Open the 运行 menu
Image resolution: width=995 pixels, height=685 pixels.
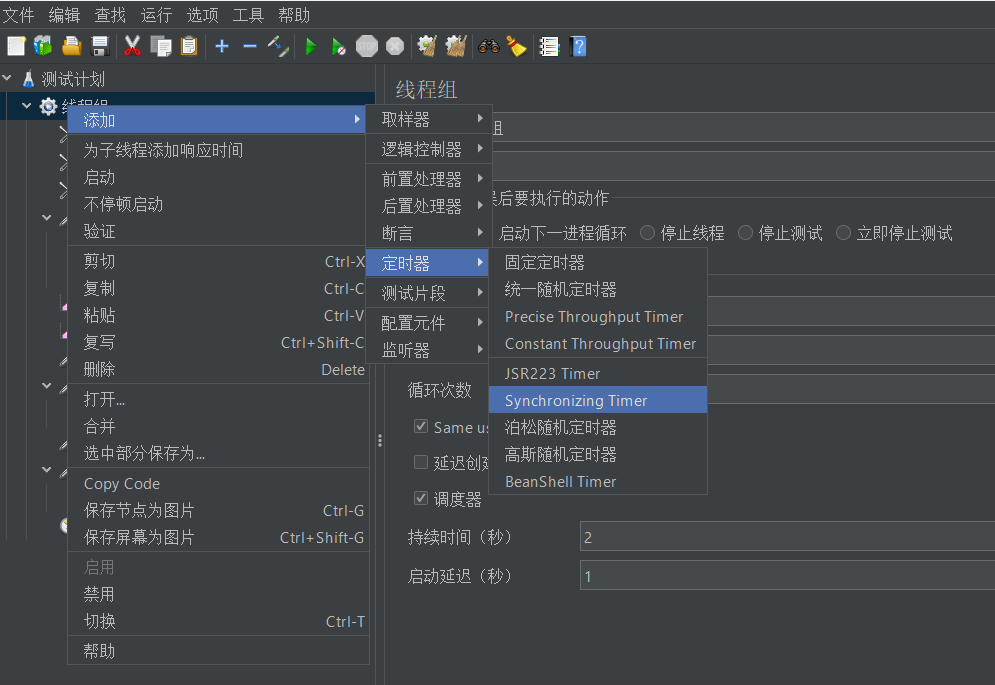[x=156, y=15]
